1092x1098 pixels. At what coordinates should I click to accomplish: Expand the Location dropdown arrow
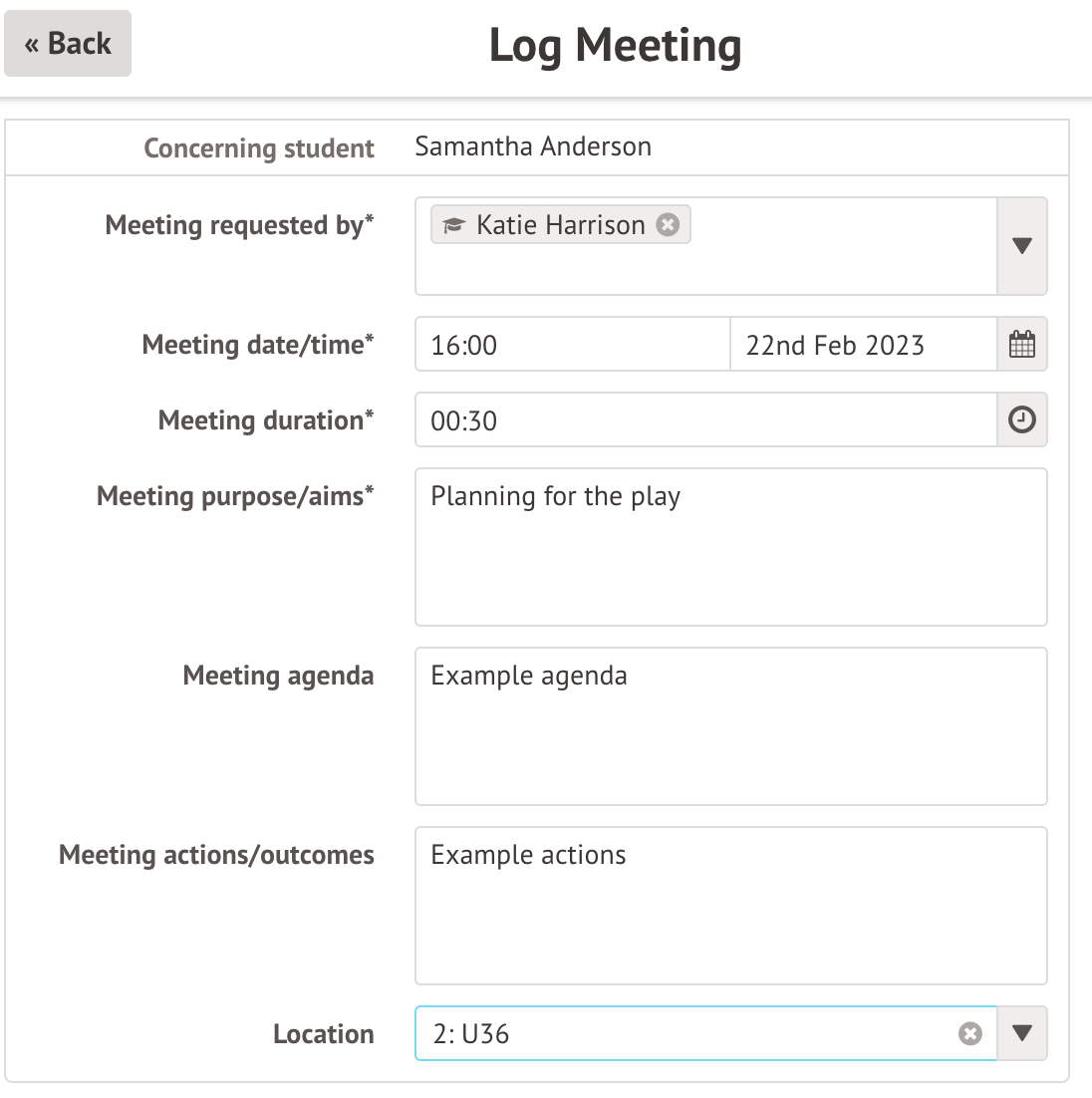tap(1021, 1033)
